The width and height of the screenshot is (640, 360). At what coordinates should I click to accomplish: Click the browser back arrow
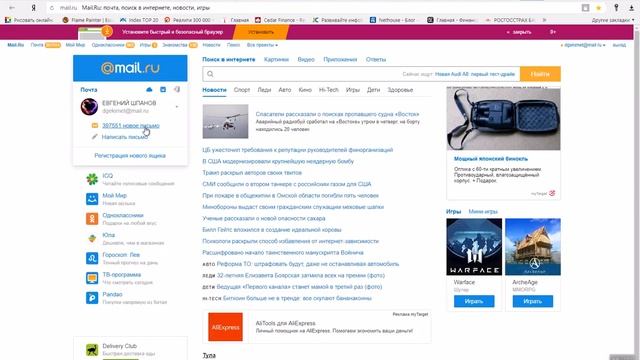11,8
